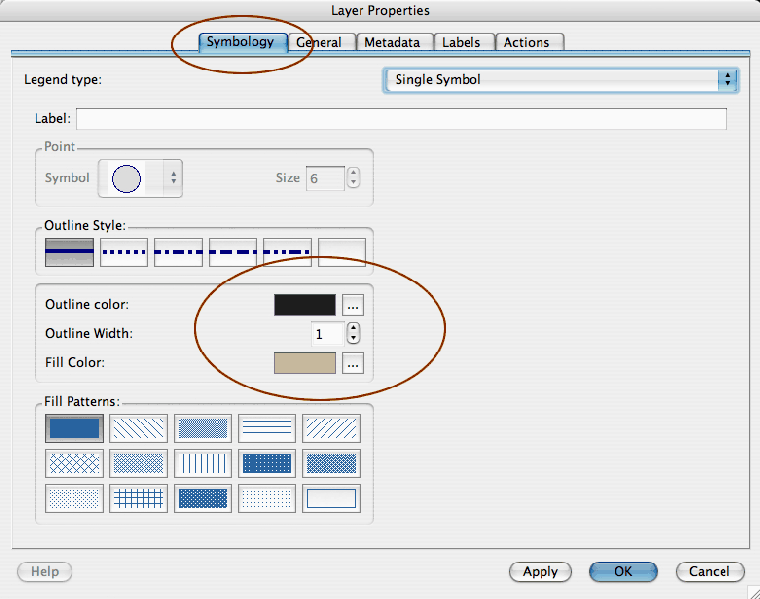Open the Legend type dropdown
Image resolution: width=760 pixels, height=599 pixels.
click(561, 79)
